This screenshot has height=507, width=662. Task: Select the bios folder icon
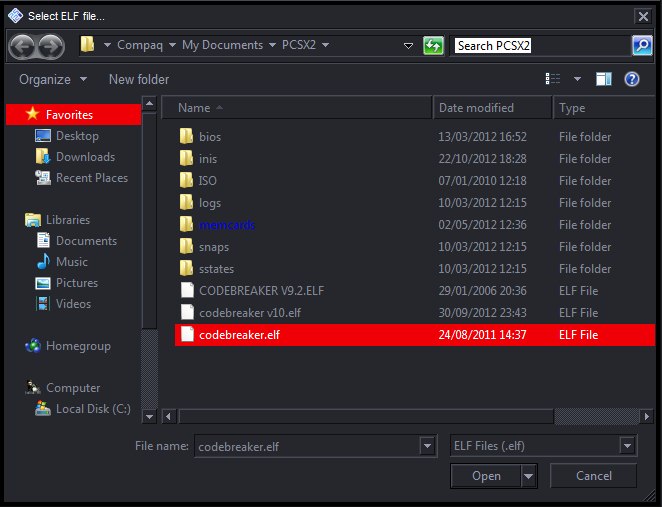(x=186, y=136)
